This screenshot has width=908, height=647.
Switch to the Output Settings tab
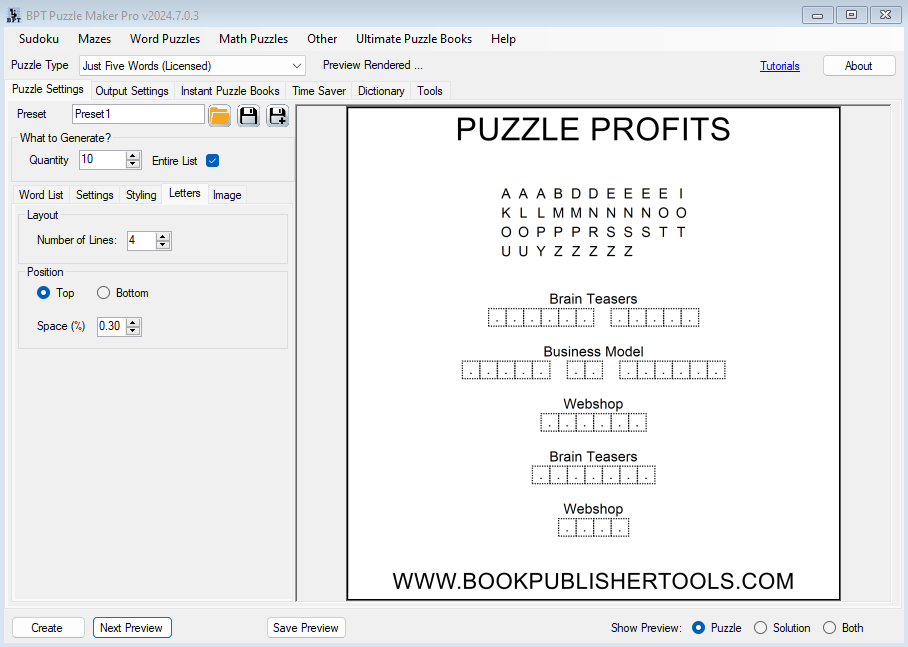132,91
